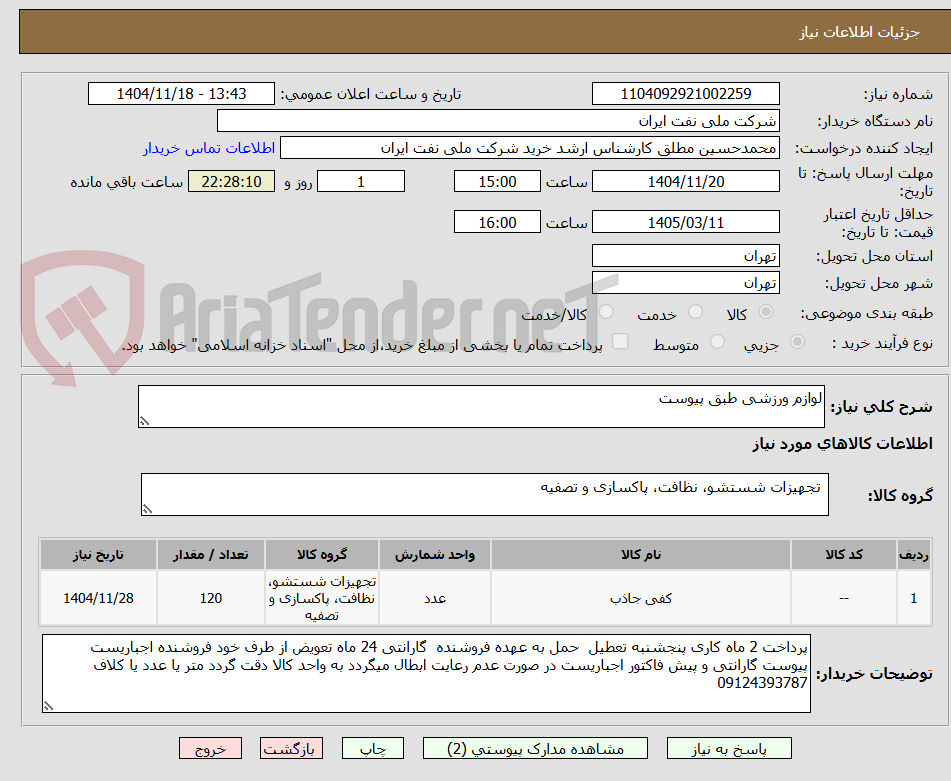The width and height of the screenshot is (951, 781).
Task: Click the گروه کالا table header
Action: coord(322,555)
